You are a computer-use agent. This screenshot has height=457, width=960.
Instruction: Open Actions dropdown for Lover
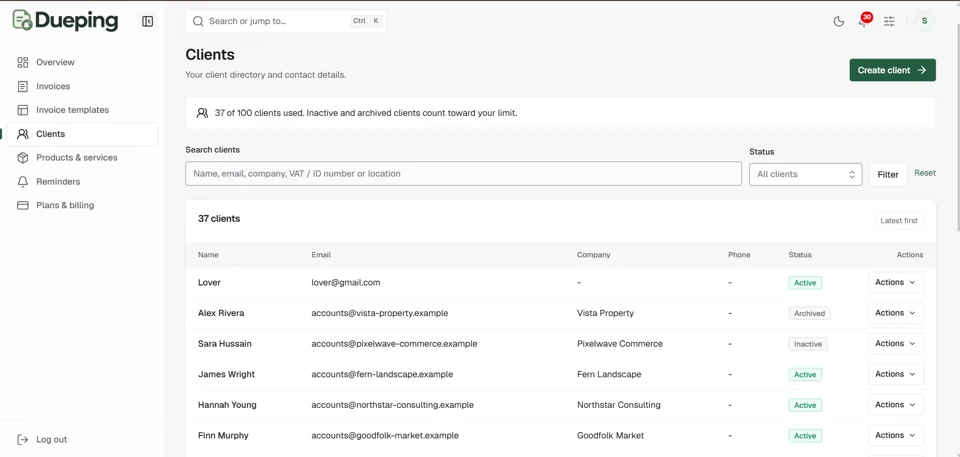(x=895, y=282)
